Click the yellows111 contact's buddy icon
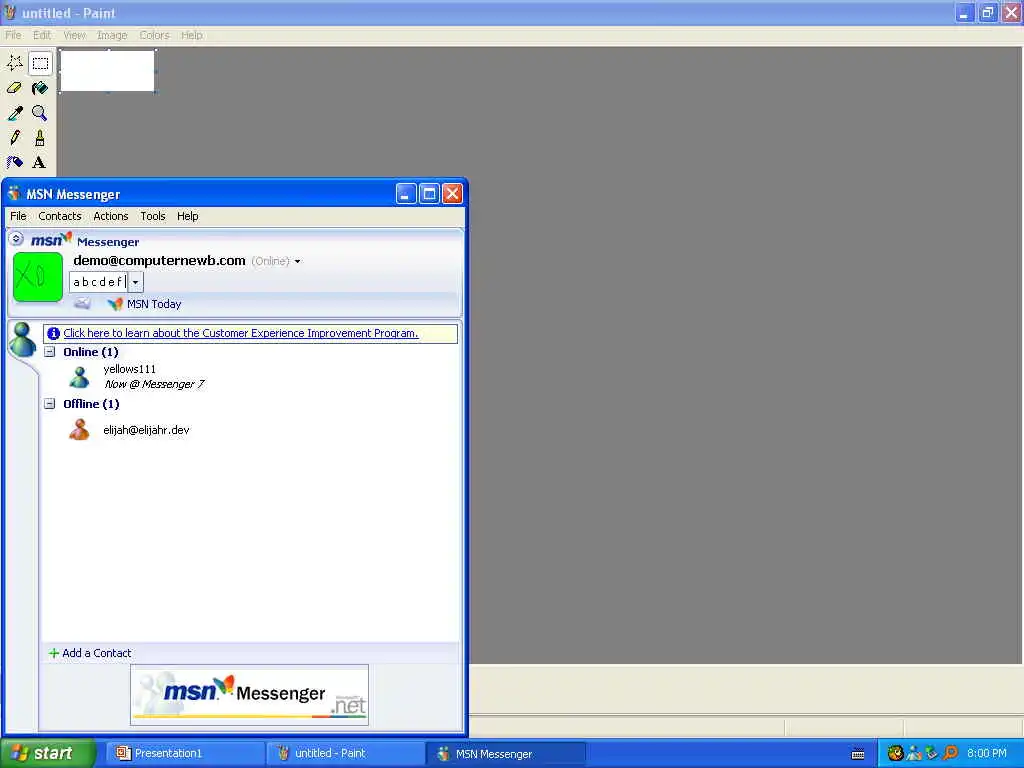This screenshot has height=768, width=1024. click(80, 377)
